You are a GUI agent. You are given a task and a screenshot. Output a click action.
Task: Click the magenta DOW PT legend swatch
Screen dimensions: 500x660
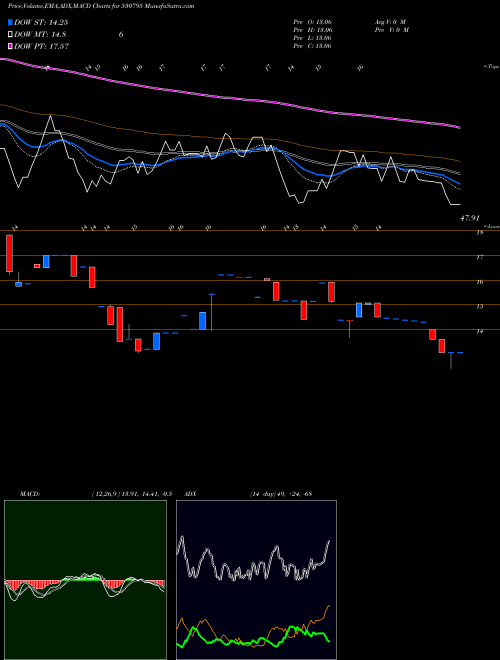point(10,46)
